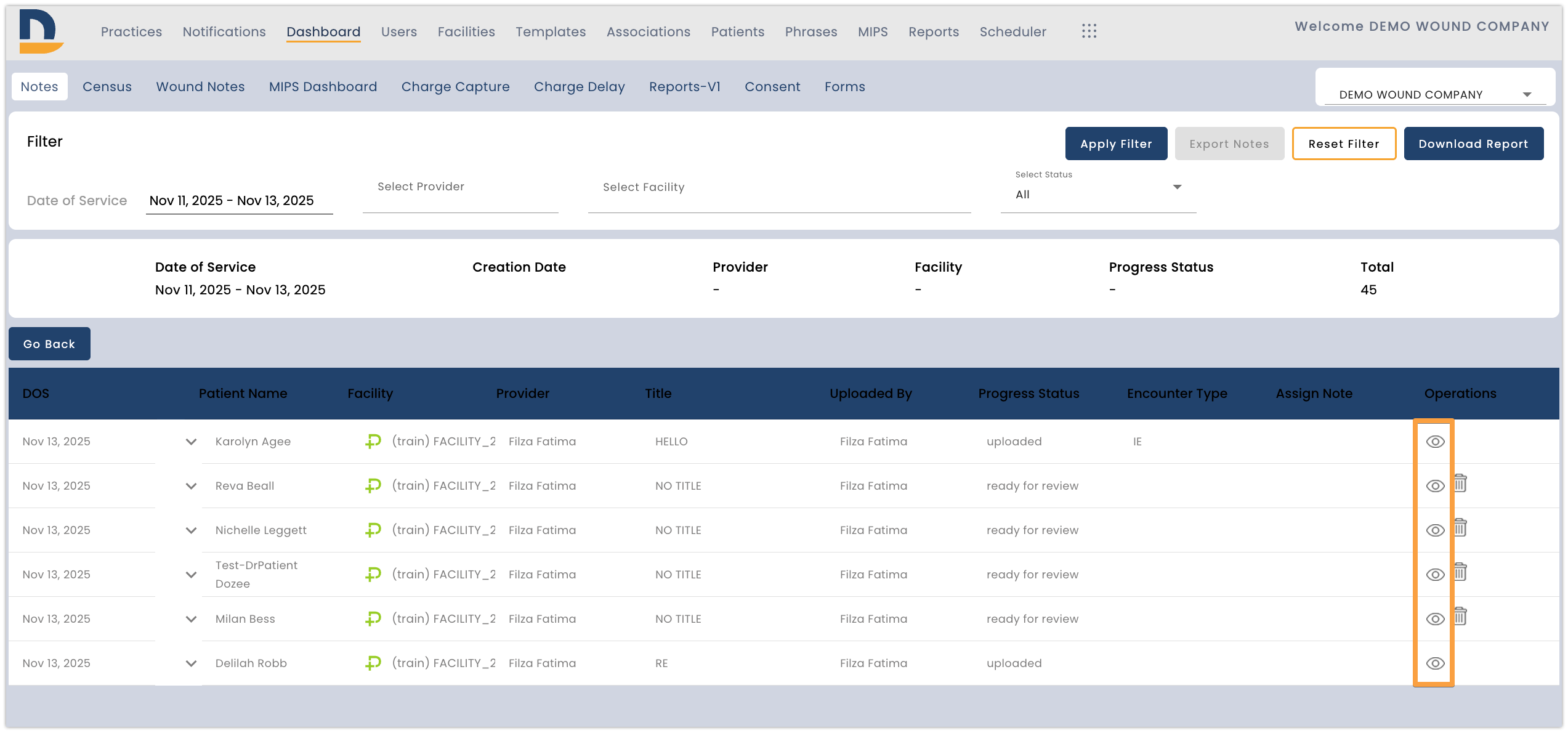Screen dimensions: 1568x733
Task: Click the green icon in Reva Beall's row
Action: [373, 485]
